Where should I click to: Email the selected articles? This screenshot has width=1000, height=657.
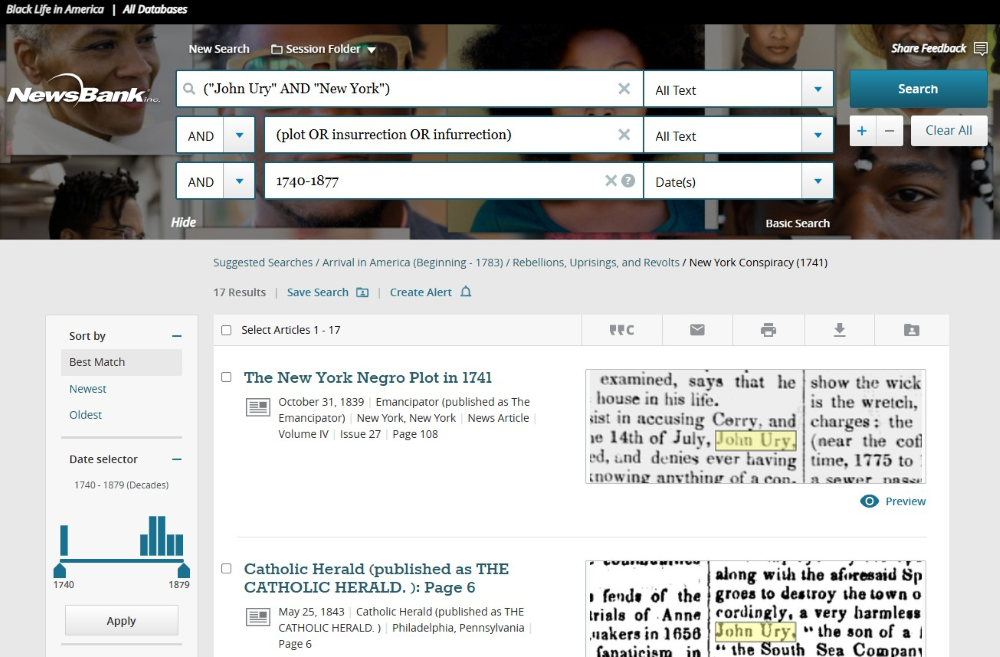[699, 329]
